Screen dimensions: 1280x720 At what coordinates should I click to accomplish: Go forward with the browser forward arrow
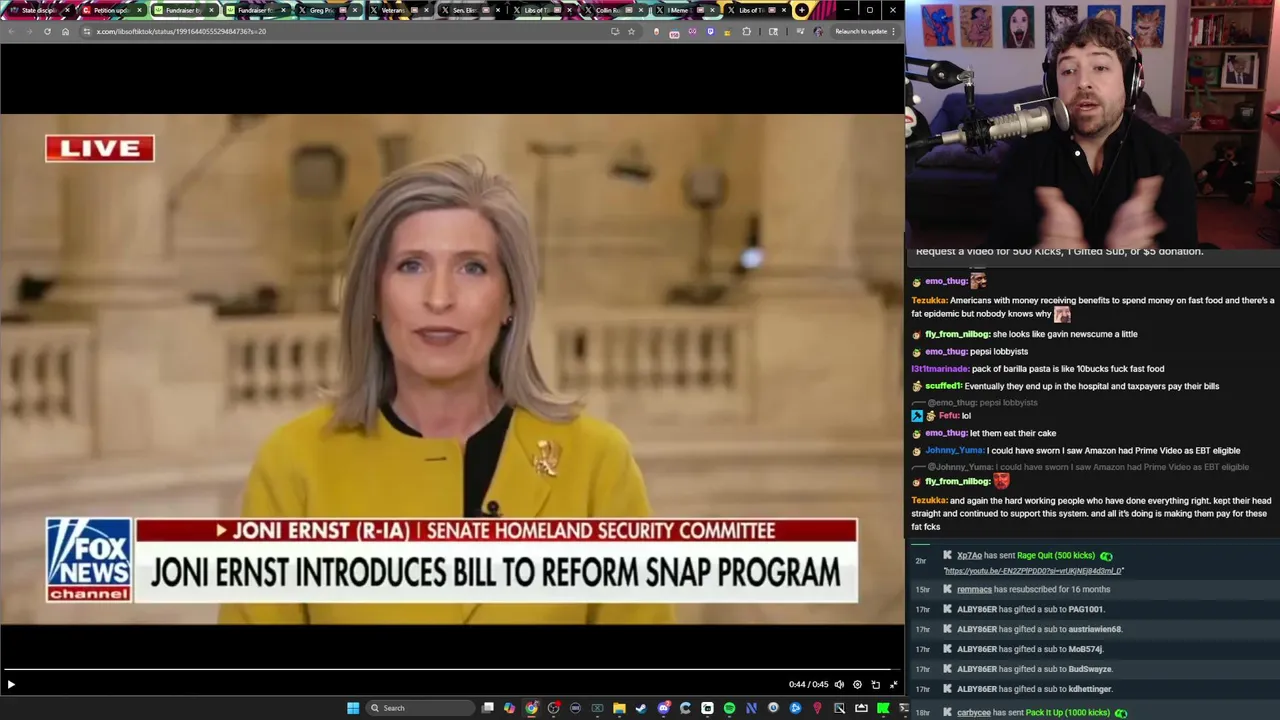(29, 31)
